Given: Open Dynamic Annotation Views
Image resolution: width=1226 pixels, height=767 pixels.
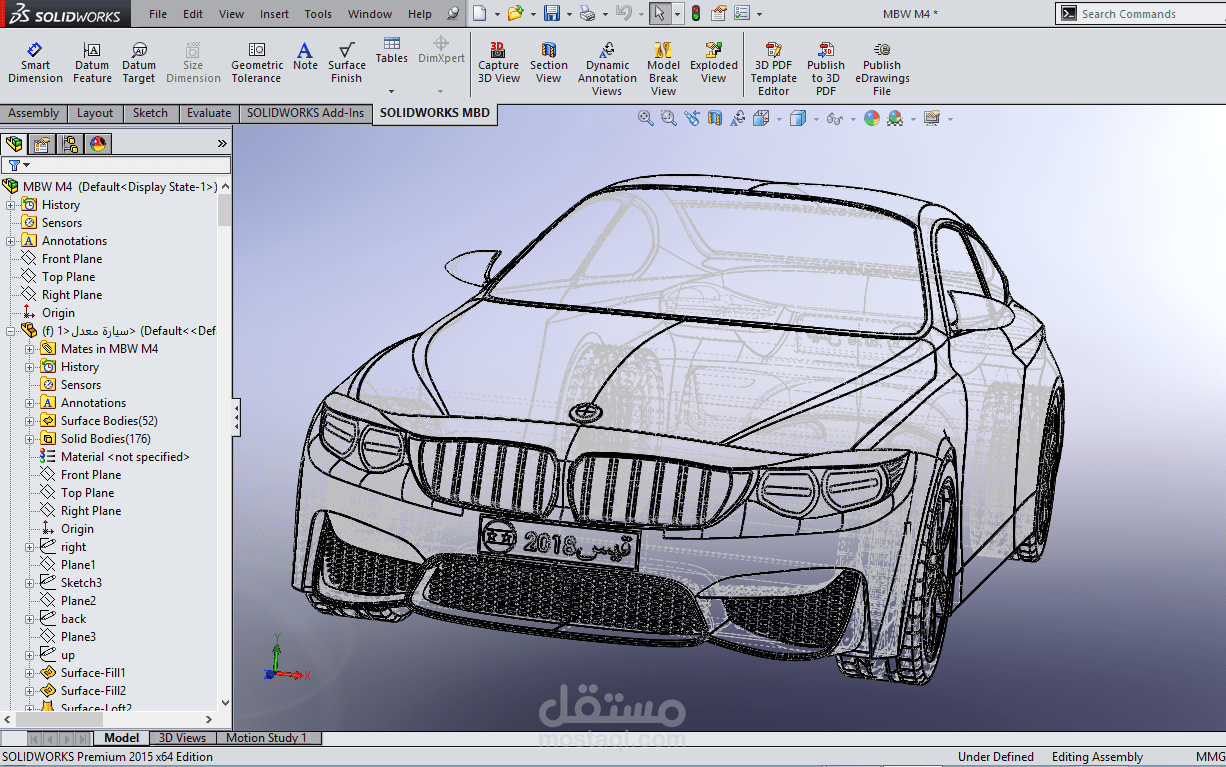Looking at the screenshot, I should [607, 69].
